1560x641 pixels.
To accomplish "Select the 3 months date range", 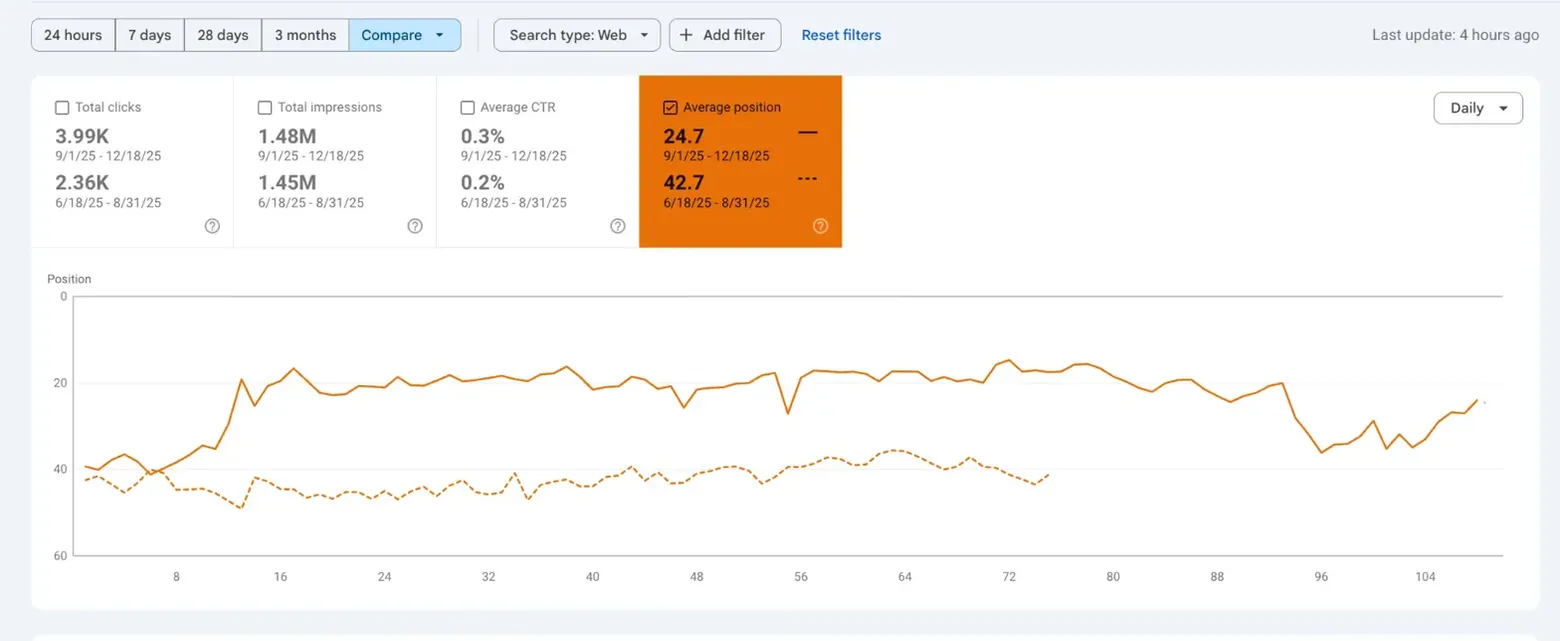I will 305,35.
